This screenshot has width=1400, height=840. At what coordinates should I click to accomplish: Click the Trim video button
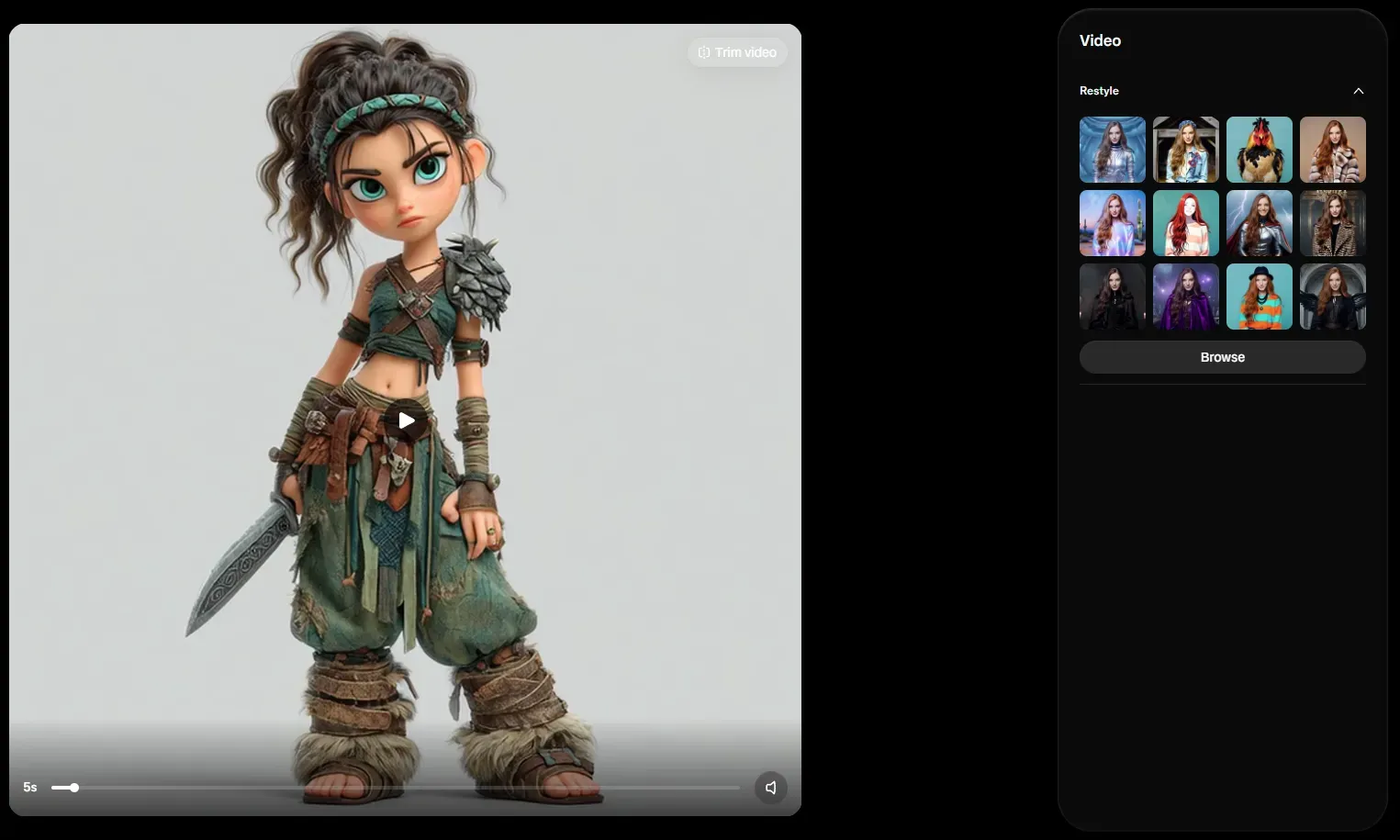click(737, 52)
